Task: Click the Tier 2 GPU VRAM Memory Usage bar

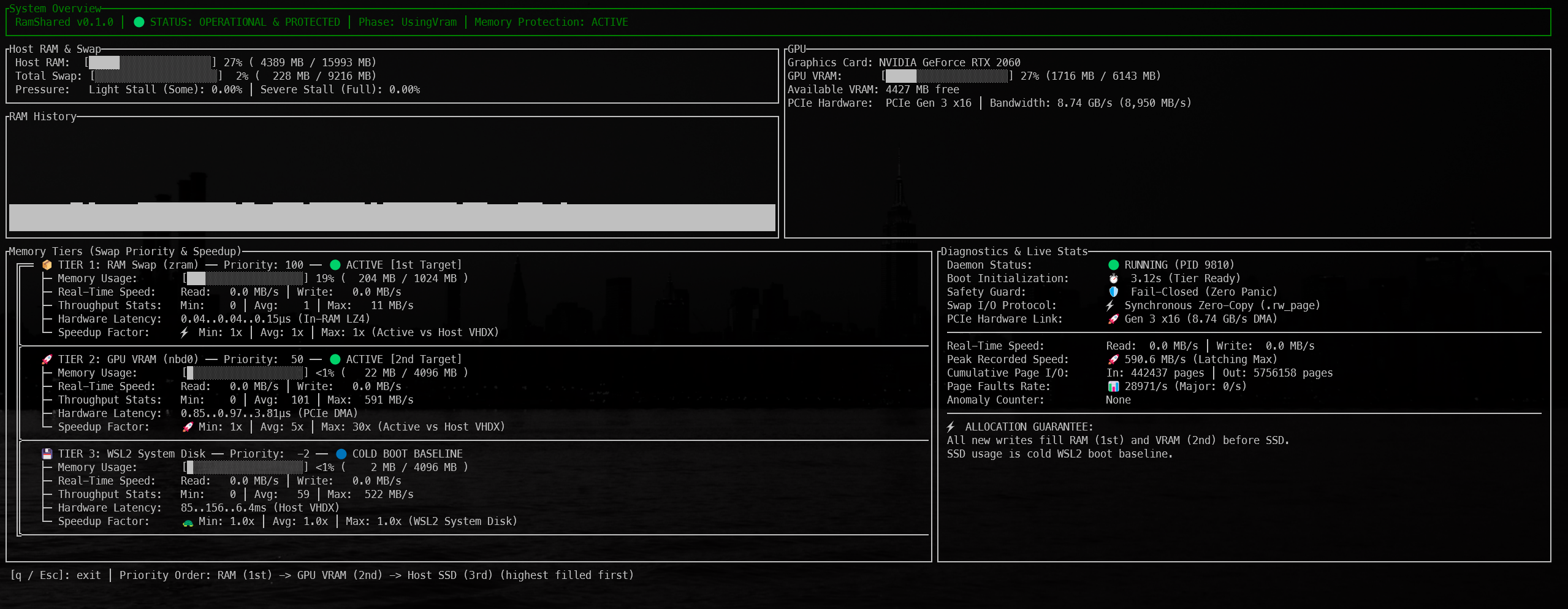Action: click(x=245, y=373)
